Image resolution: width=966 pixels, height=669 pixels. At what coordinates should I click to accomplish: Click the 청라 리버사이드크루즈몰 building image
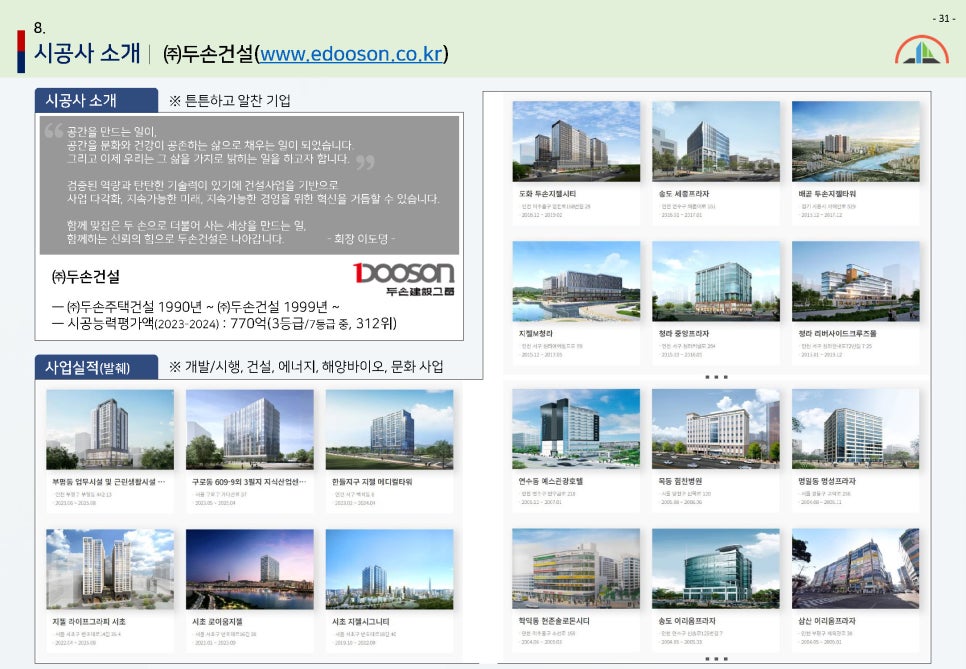click(x=856, y=281)
